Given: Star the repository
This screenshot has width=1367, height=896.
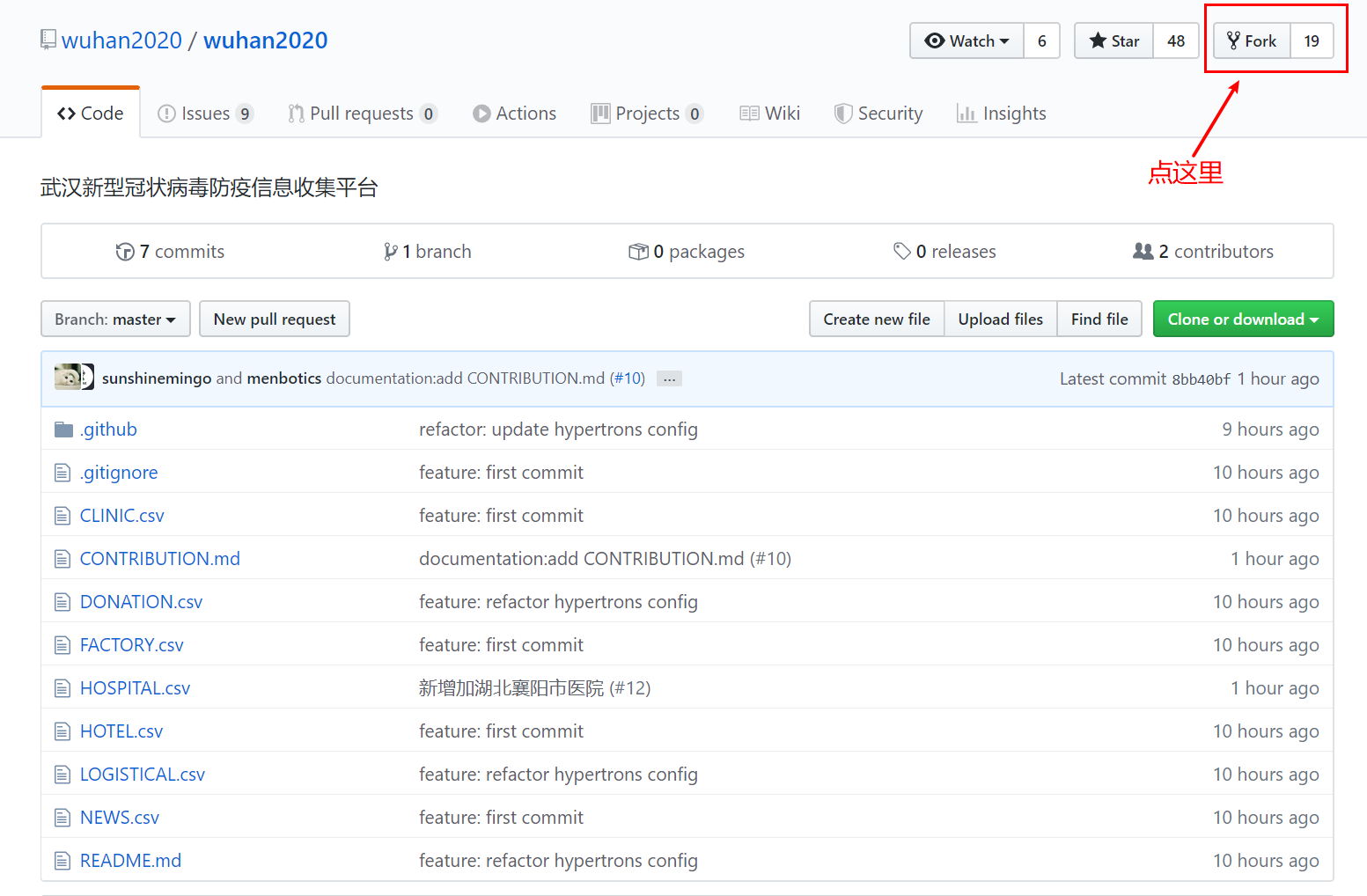Looking at the screenshot, I should 1113,40.
